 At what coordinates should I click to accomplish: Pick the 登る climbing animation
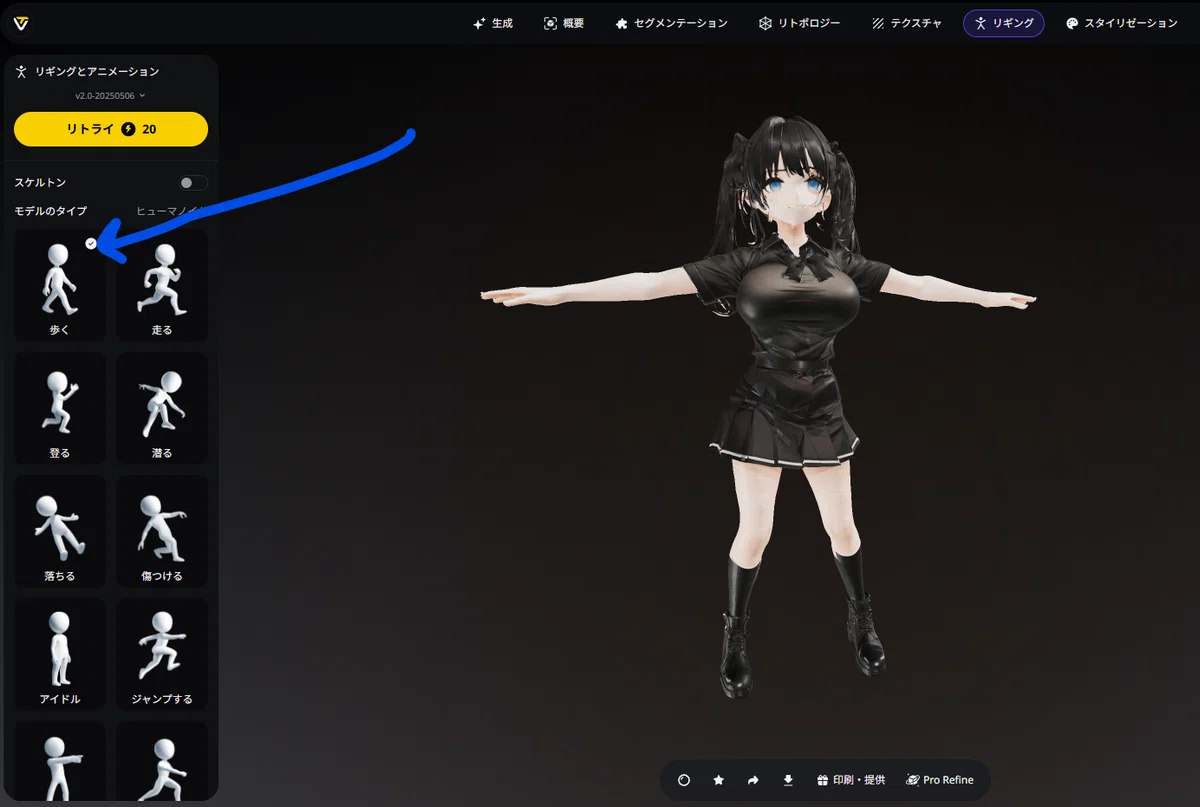coord(60,409)
